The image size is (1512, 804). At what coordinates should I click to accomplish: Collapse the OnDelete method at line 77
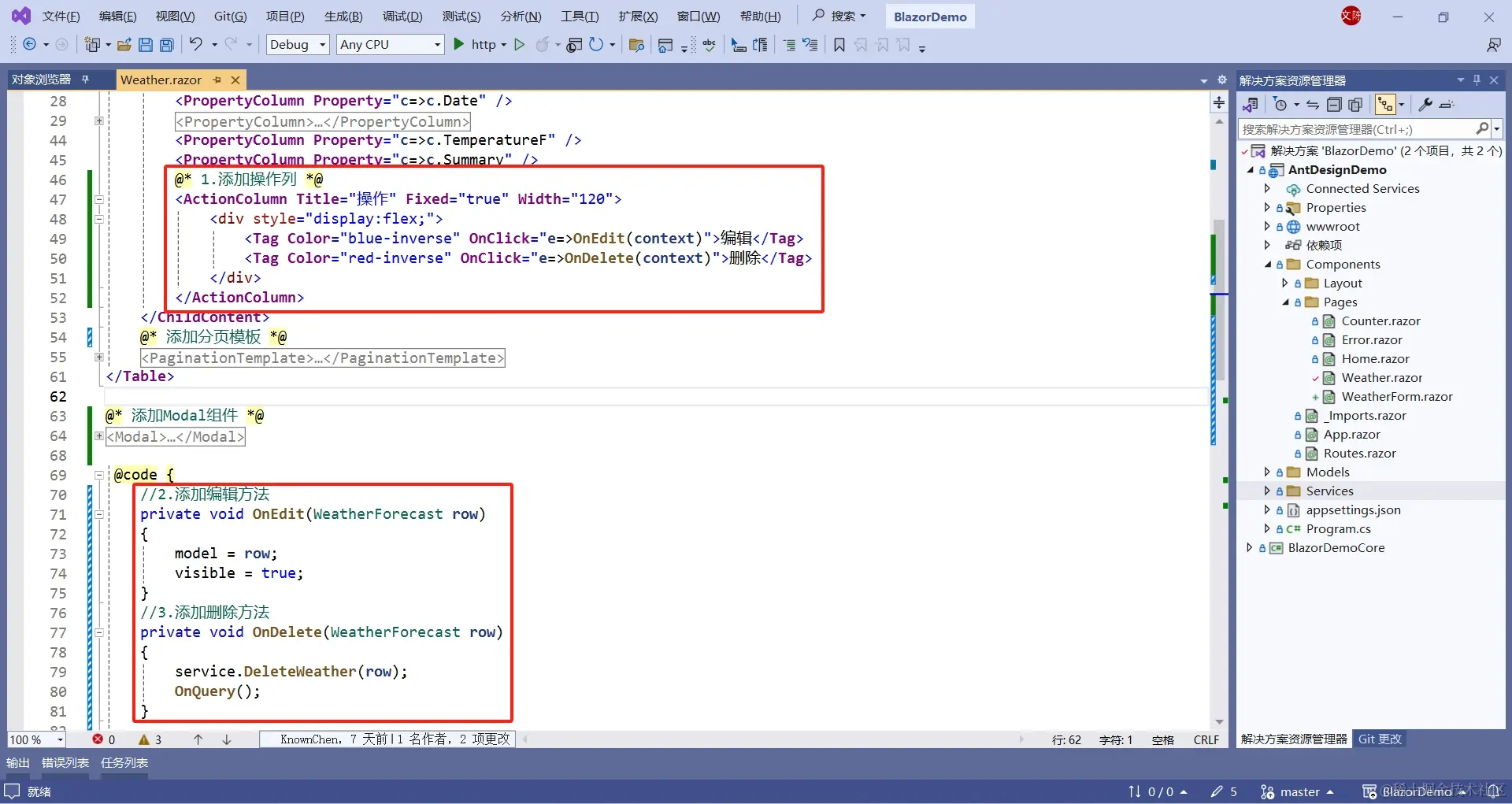99,632
